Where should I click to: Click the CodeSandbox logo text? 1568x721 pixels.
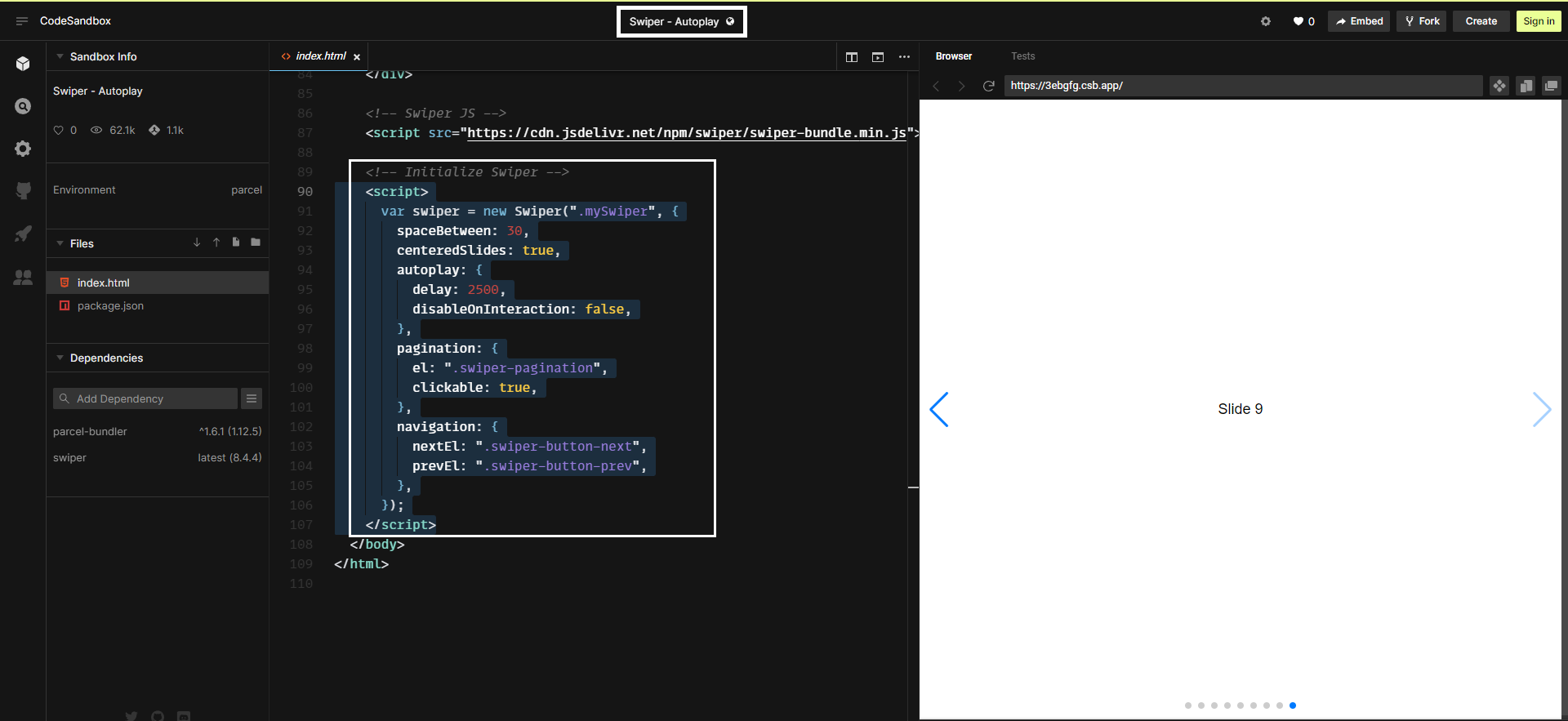75,21
